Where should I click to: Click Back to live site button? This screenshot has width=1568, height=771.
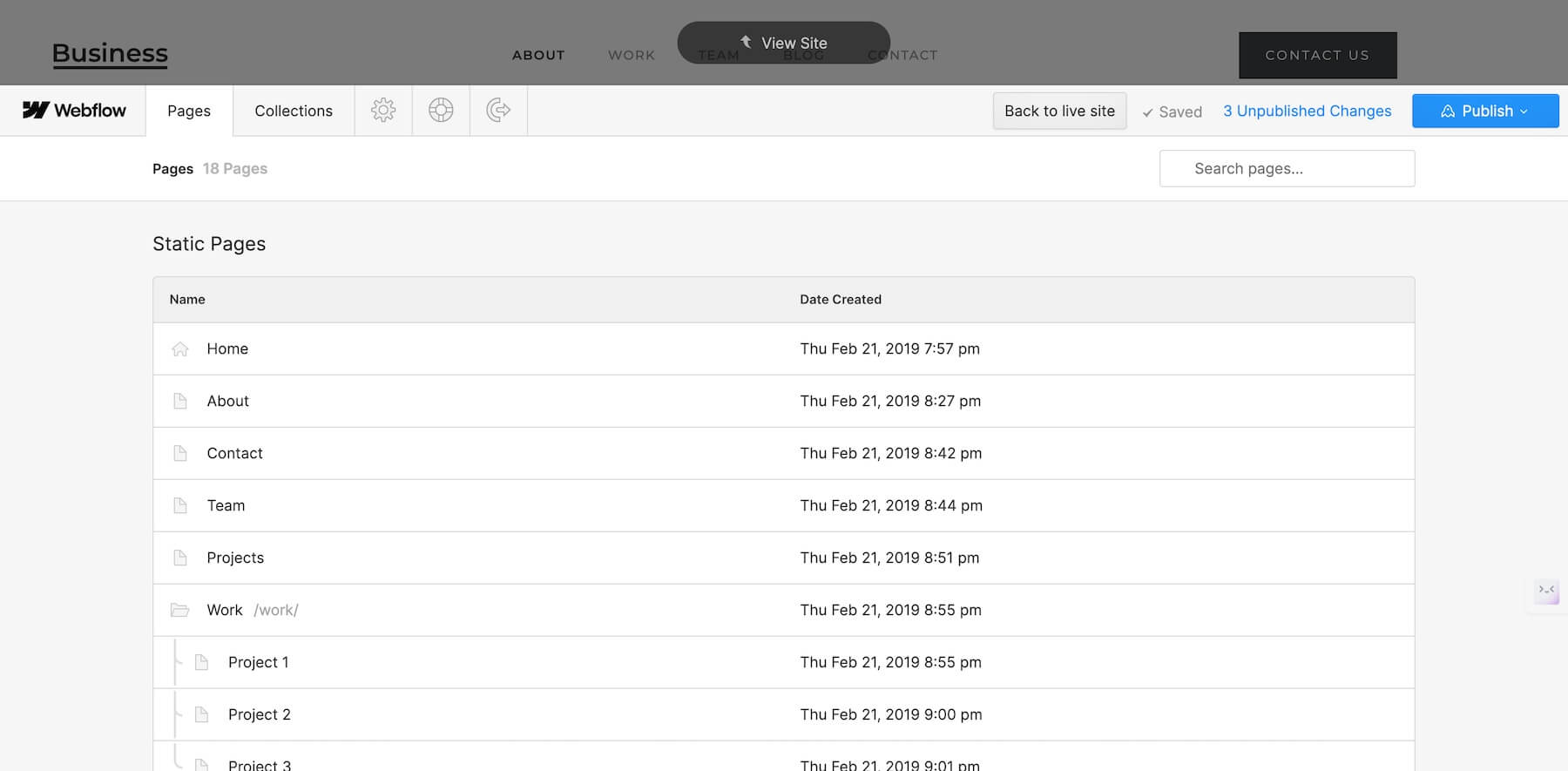pos(1059,112)
